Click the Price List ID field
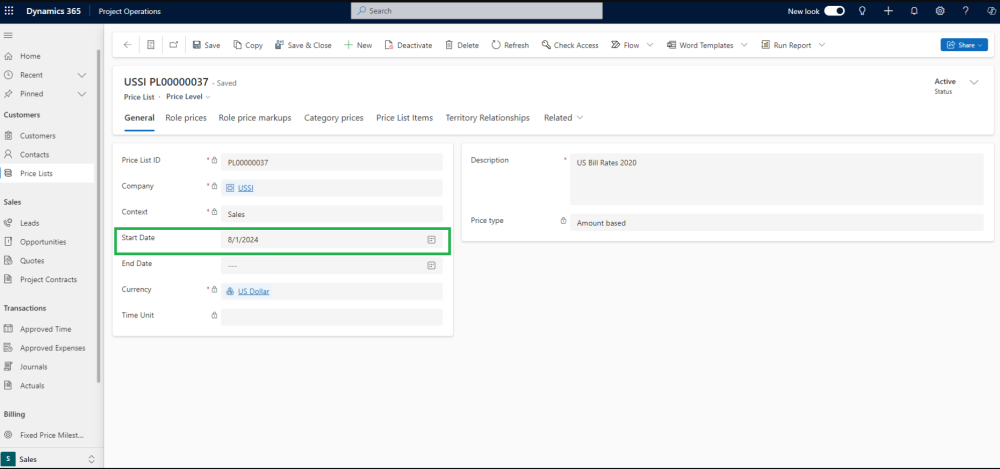The width and height of the screenshot is (1000, 469). click(332, 162)
